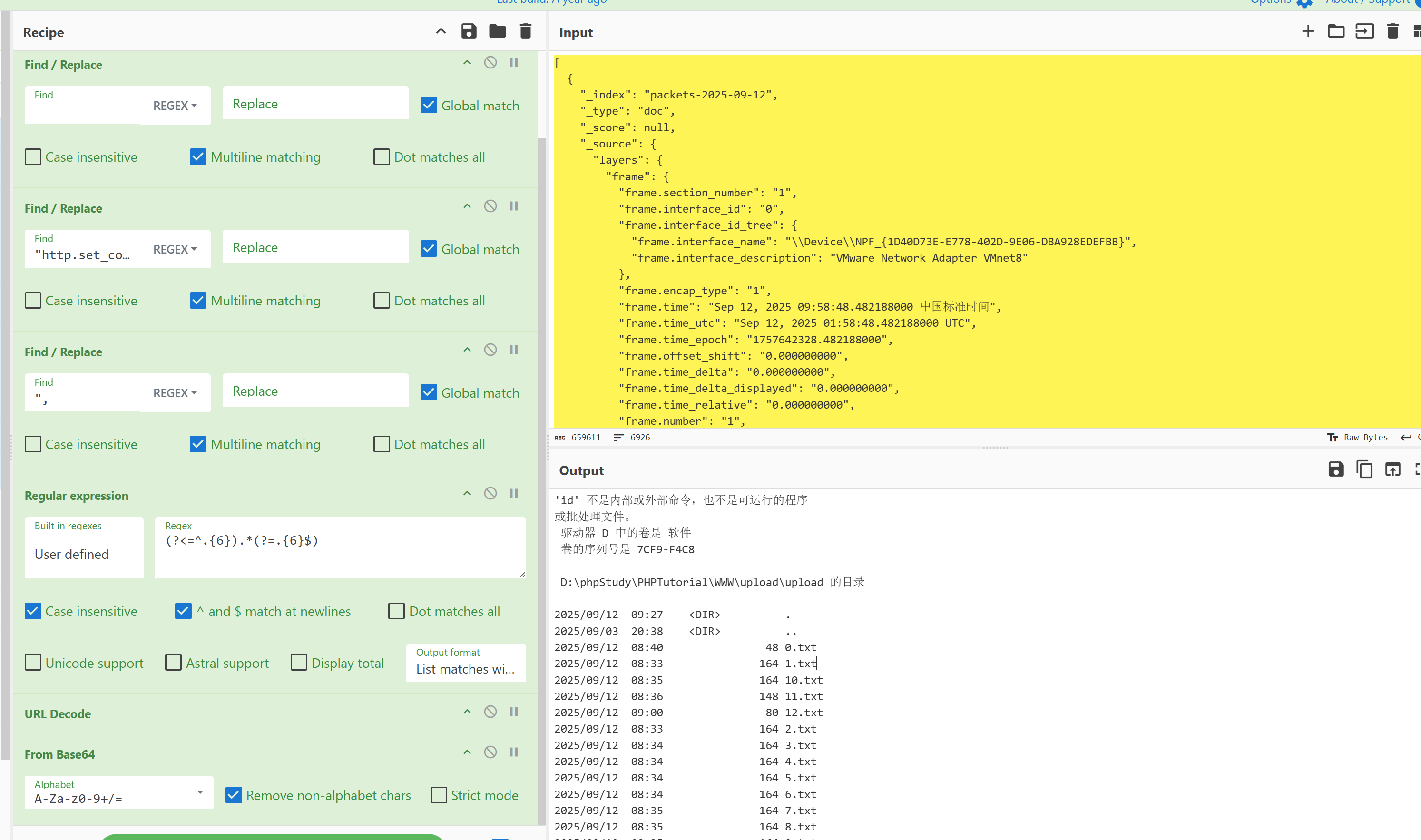The height and width of the screenshot is (840, 1421).
Task: Enable Strict mode checkbox
Action: [x=439, y=795]
